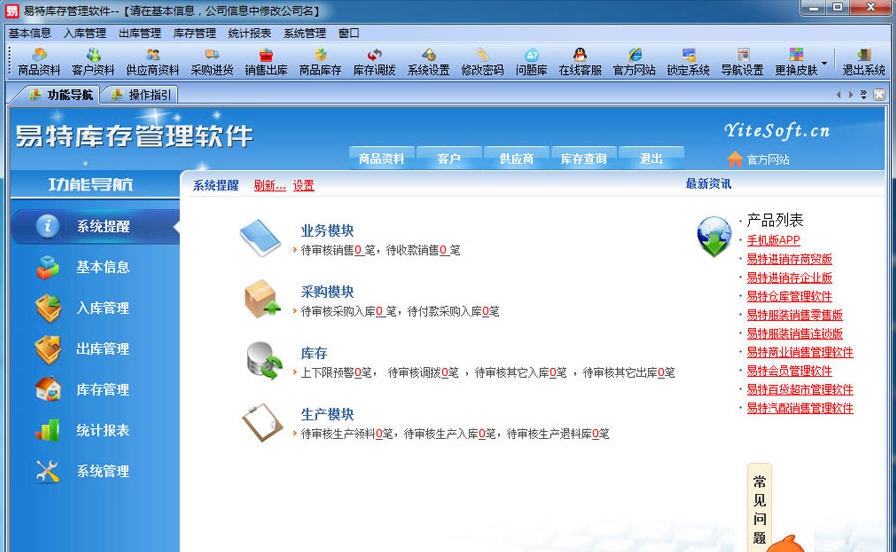Click the 供应商 banner button
896x552 pixels.
coord(516,158)
